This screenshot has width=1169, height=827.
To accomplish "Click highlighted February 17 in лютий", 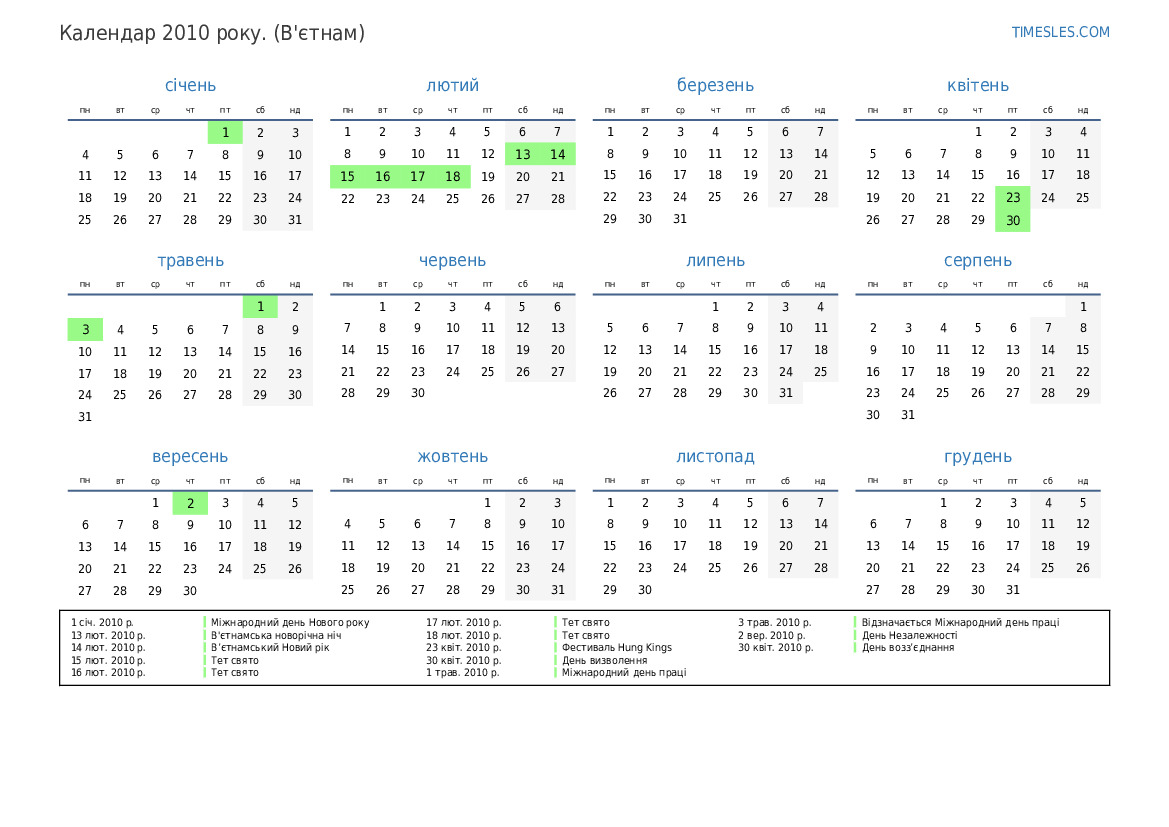I will coord(418,177).
